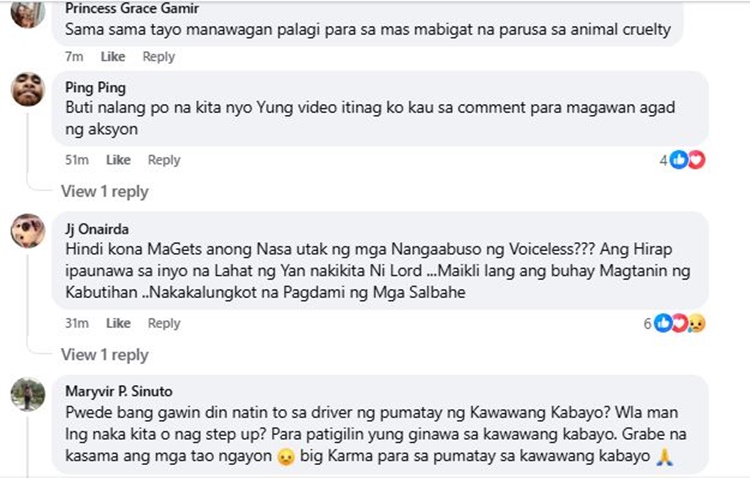Click the like reaction icon on Jj Onairda's comment
750x478 pixels.
663,323
